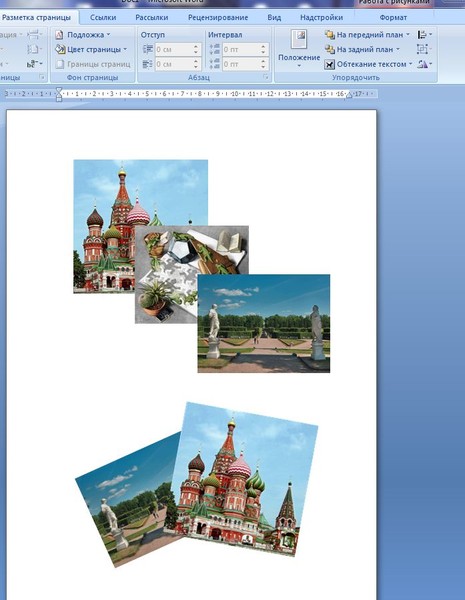Open the page setup dialog launcher

42,77
